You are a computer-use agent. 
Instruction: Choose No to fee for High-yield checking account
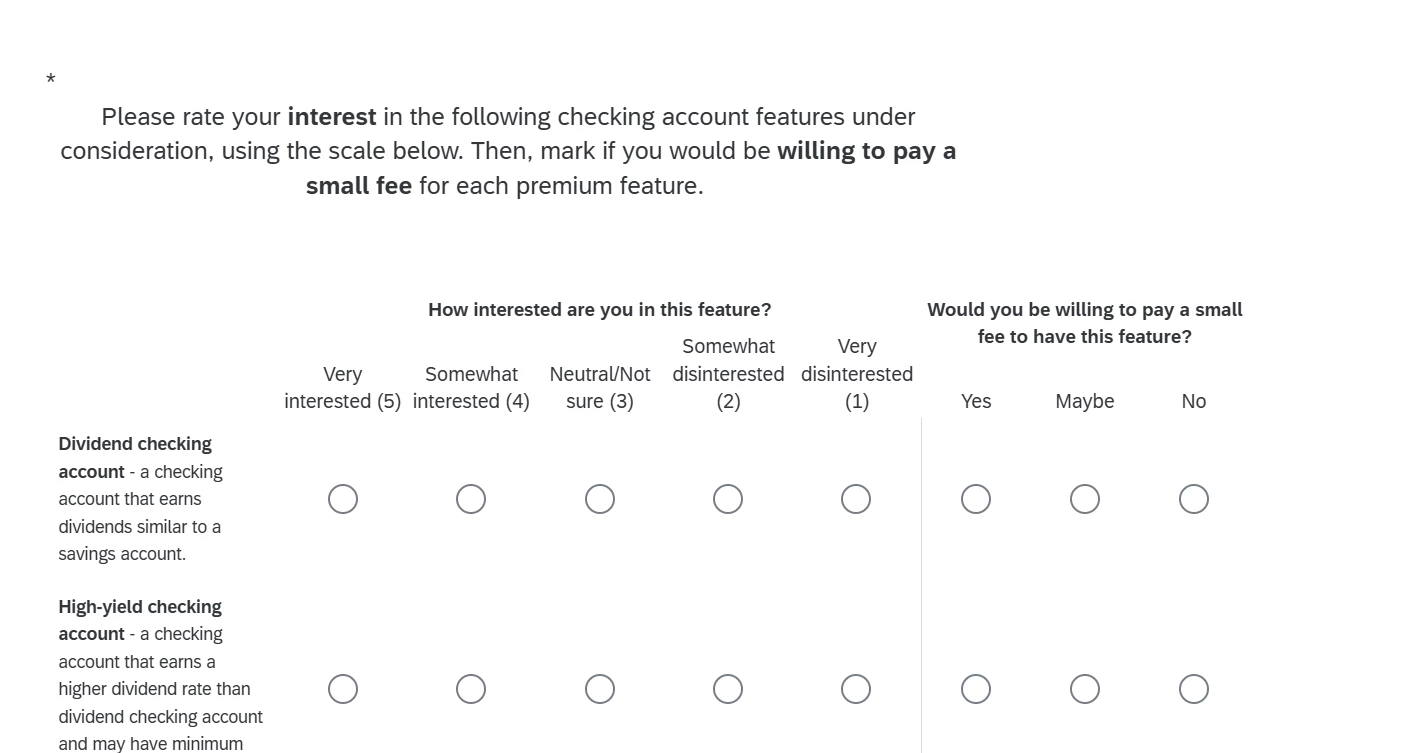tap(1194, 689)
